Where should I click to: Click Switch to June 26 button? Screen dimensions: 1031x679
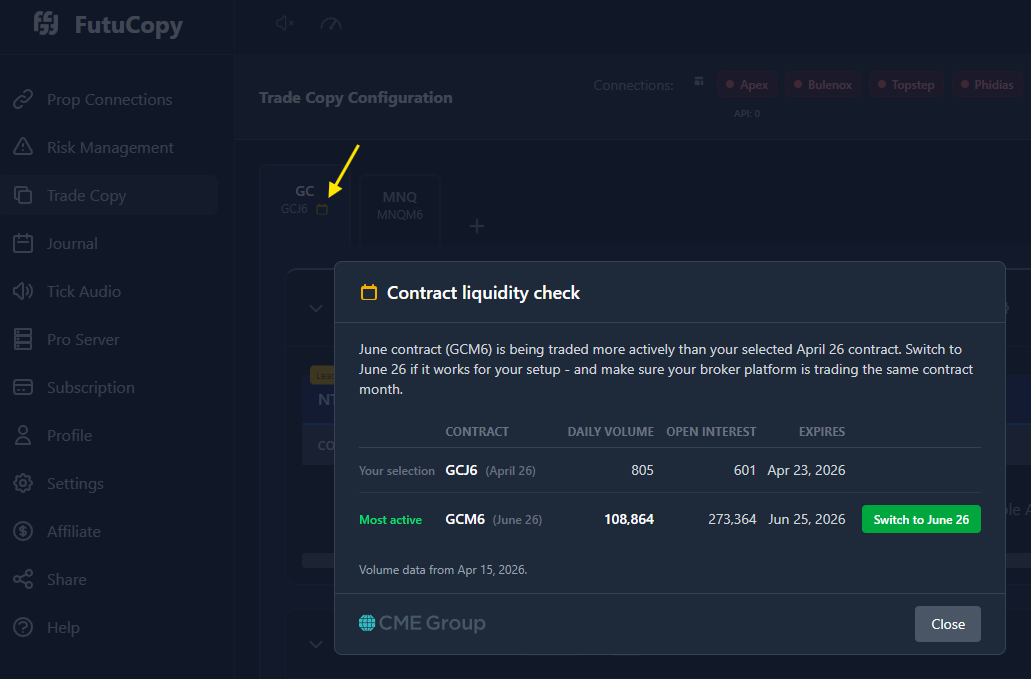click(921, 519)
